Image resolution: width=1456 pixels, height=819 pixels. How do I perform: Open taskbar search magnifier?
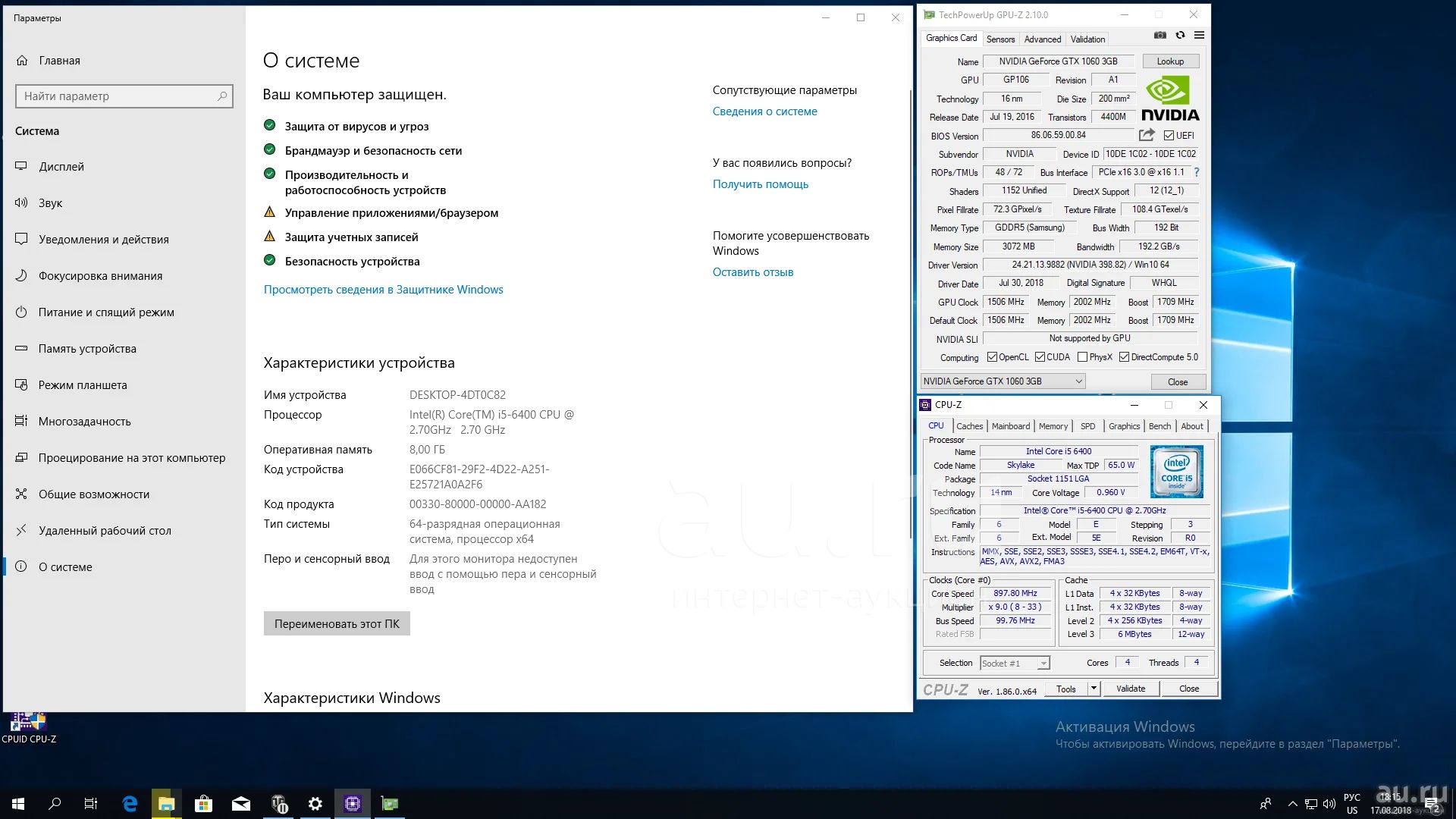[55, 804]
